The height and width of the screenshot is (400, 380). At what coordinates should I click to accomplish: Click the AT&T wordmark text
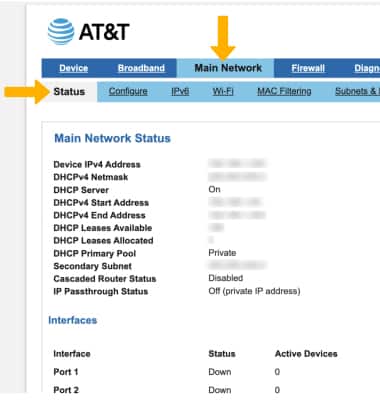[x=104, y=32]
